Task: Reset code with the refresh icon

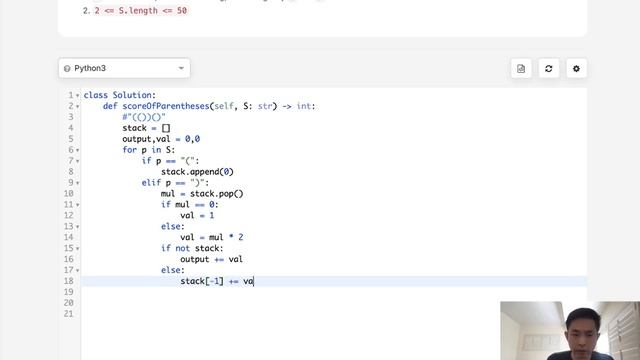Action: click(x=549, y=69)
